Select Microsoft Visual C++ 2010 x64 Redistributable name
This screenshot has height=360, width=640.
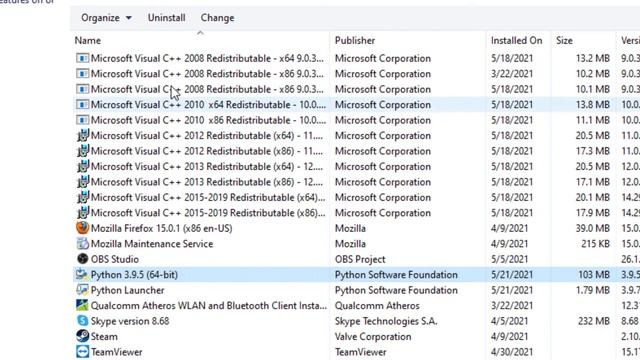pyautogui.click(x=209, y=105)
